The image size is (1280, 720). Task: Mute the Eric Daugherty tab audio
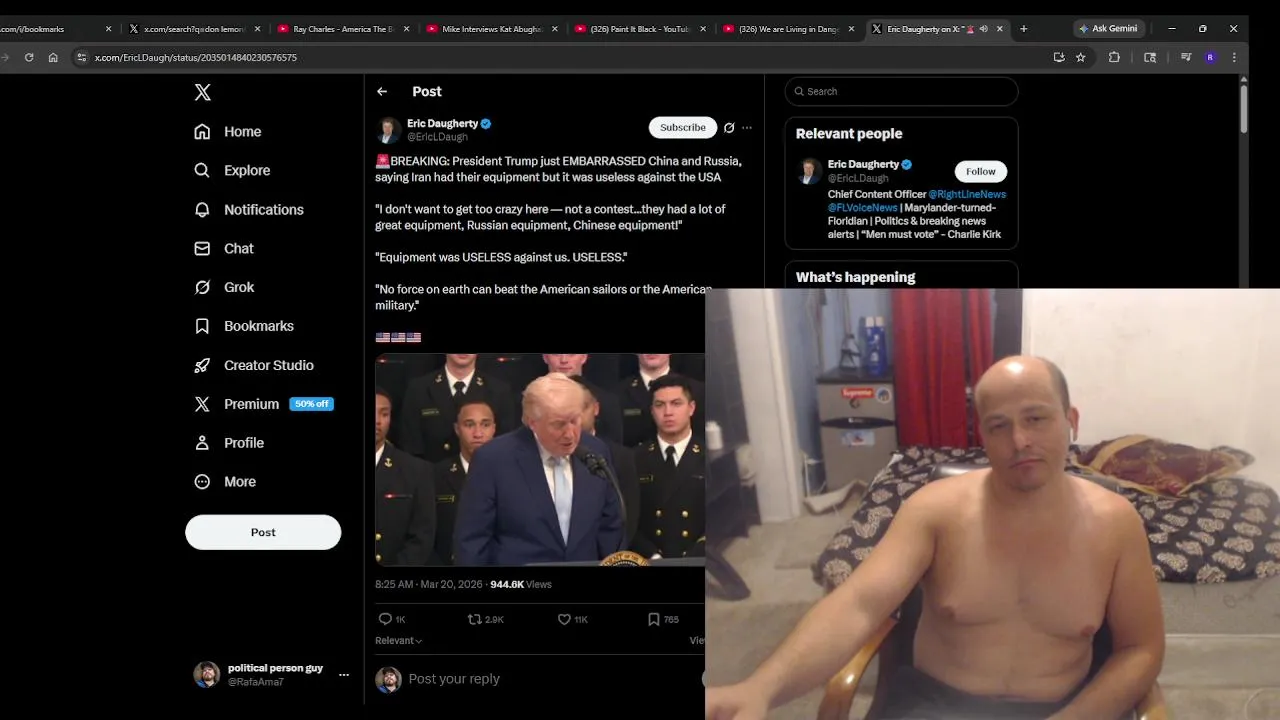point(984,29)
